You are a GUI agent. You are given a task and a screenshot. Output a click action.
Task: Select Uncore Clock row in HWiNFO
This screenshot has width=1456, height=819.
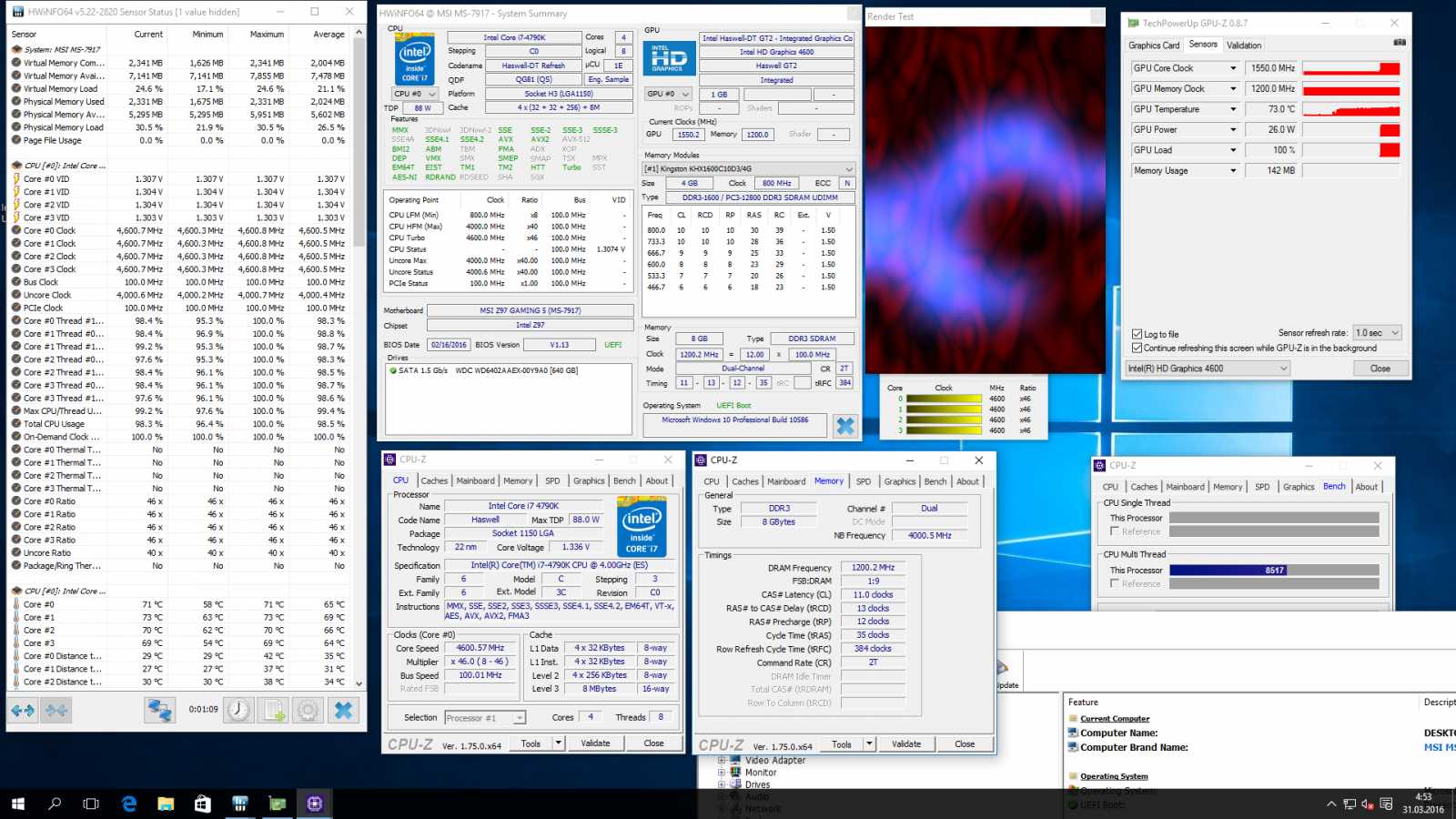click(x=178, y=295)
